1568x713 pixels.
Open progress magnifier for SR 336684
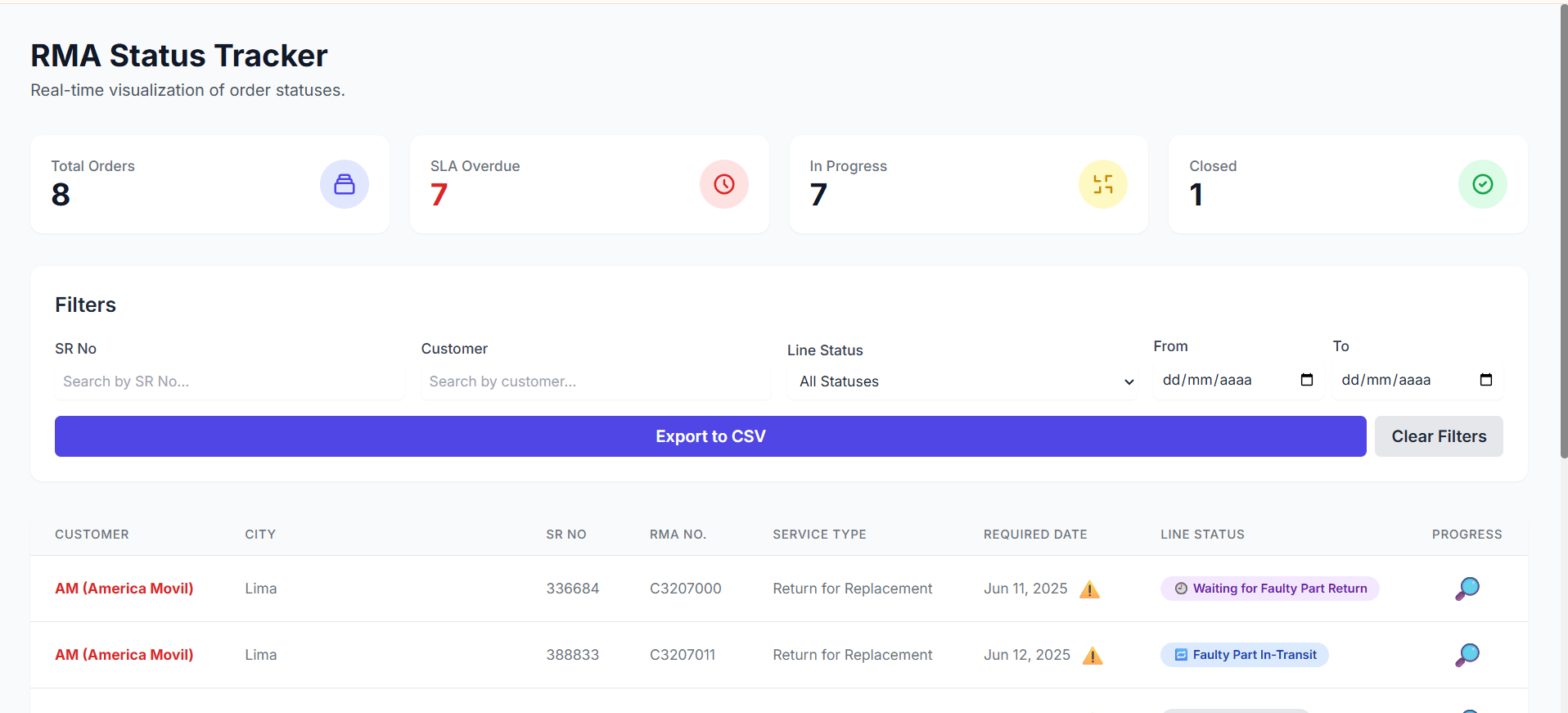point(1467,589)
